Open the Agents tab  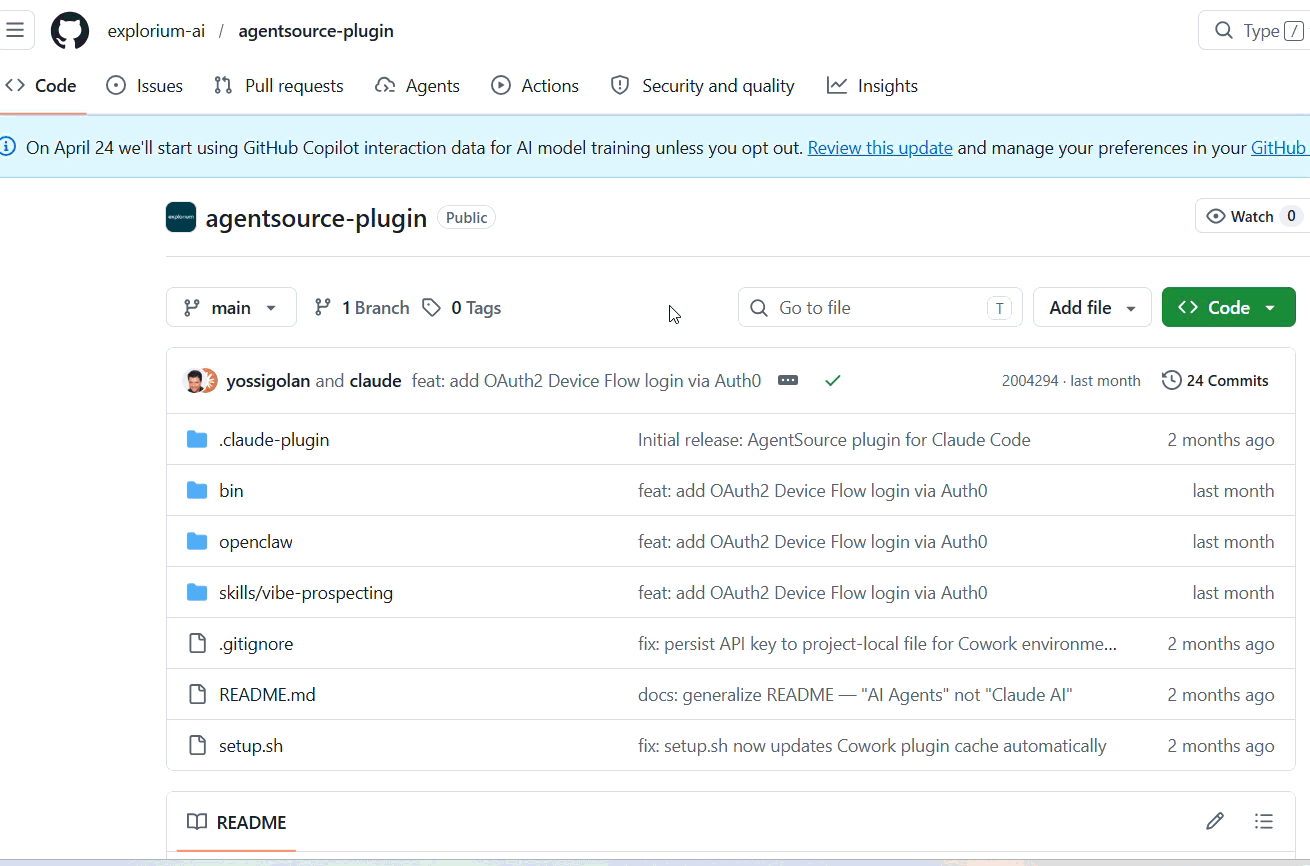(x=417, y=86)
